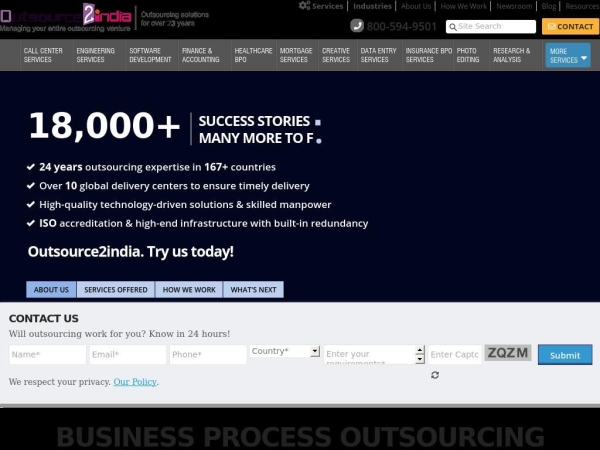Click the ZQZM captcha image
Image resolution: width=600 pixels, height=450 pixels.
point(508,352)
